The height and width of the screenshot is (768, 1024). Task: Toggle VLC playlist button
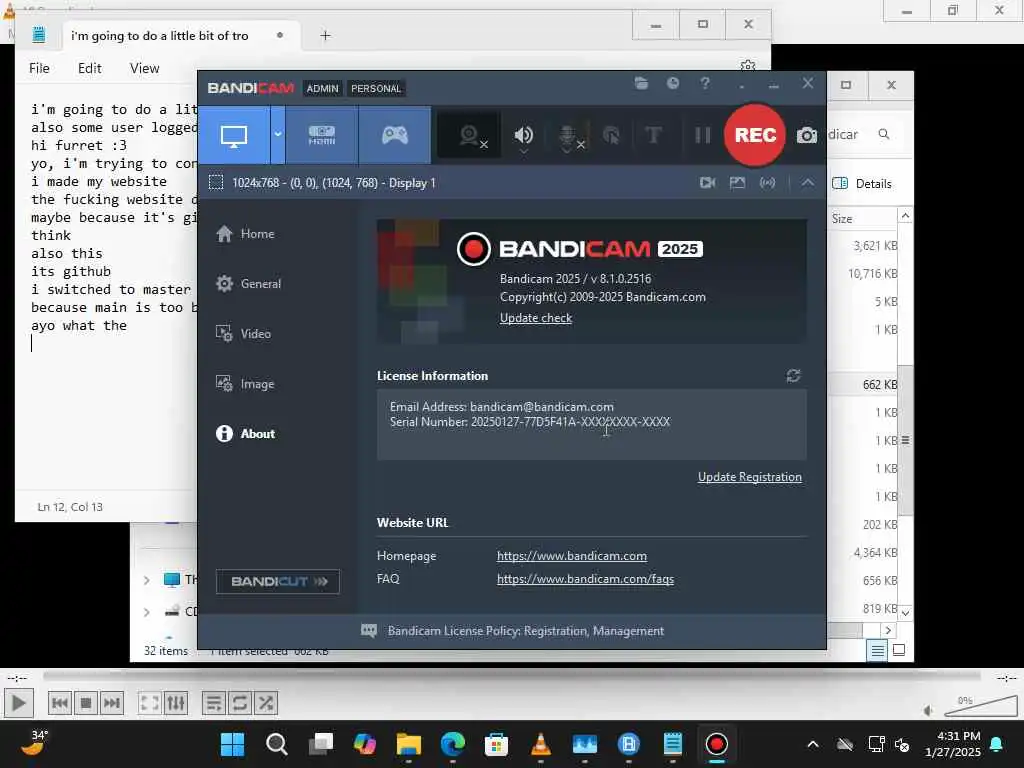click(x=214, y=703)
